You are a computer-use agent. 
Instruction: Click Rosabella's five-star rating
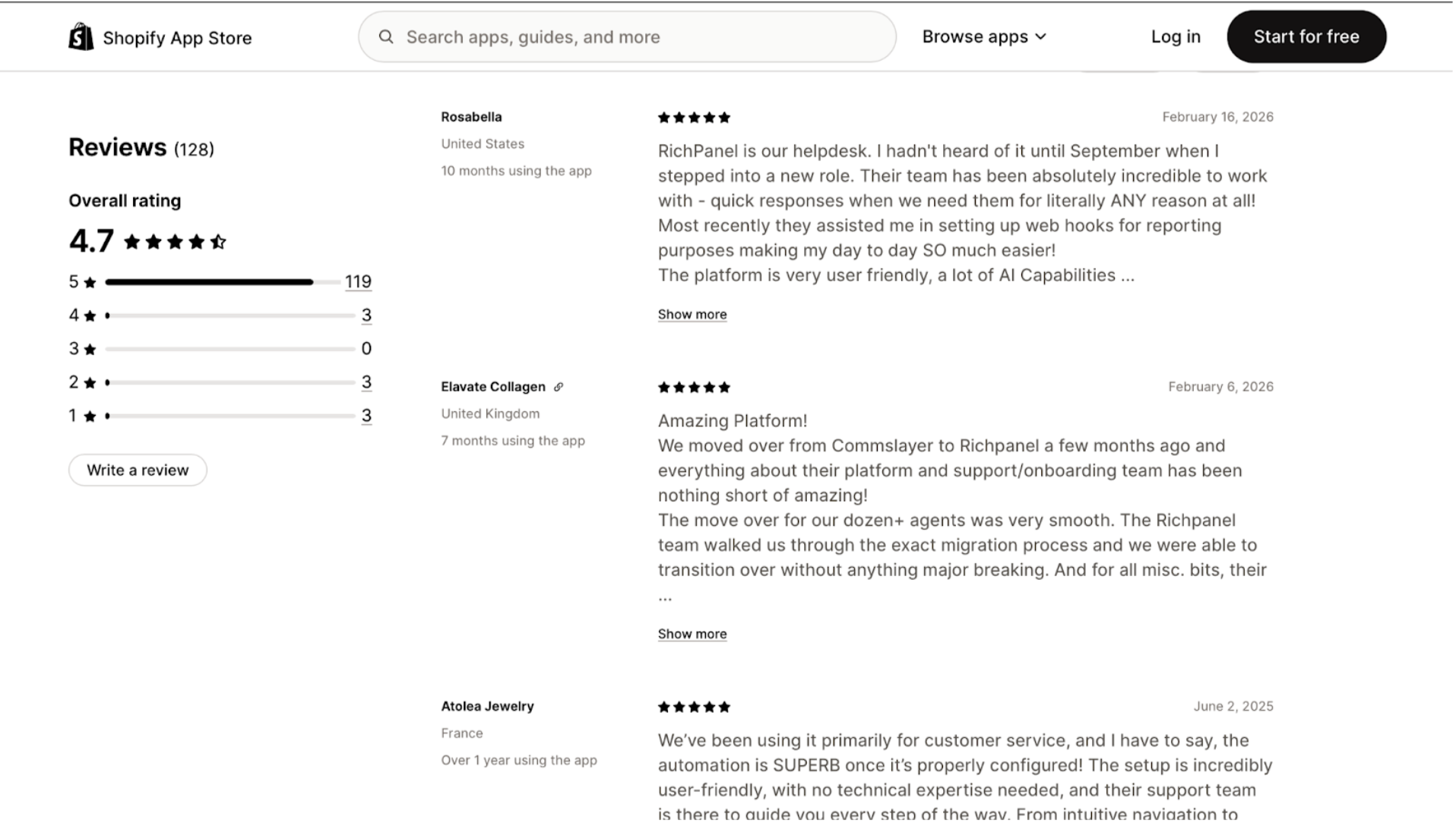click(x=694, y=118)
